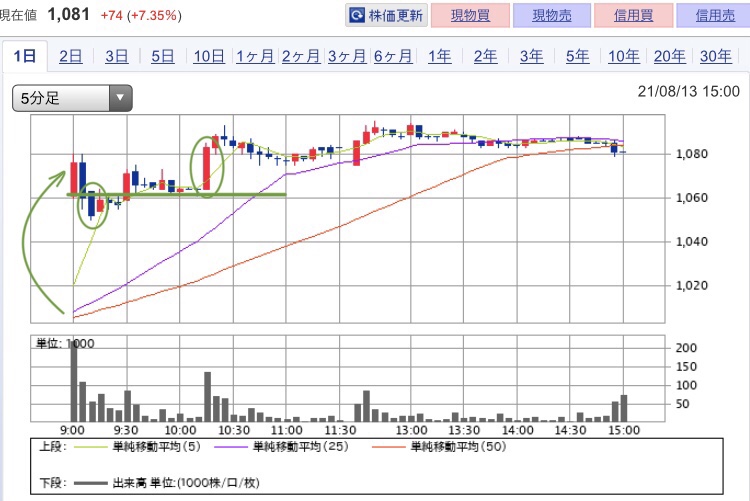
Task: Click the 9:00 time axis label
Action: [72, 430]
